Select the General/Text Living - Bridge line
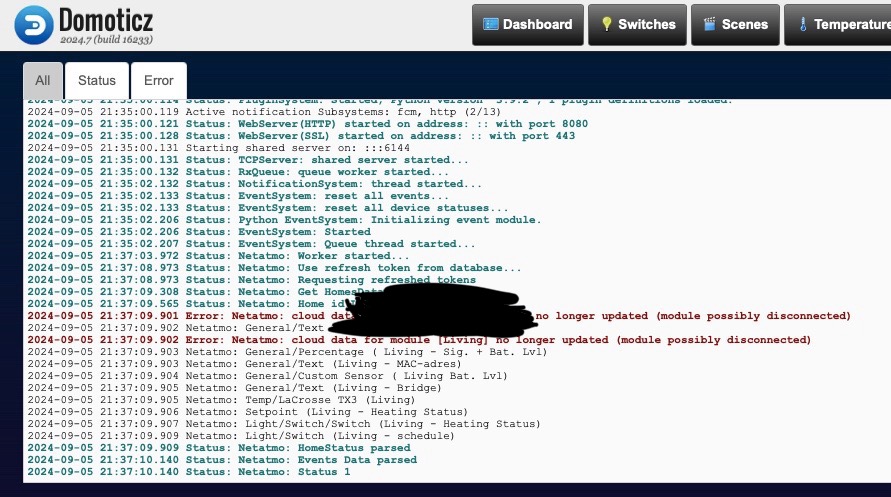 (x=235, y=388)
